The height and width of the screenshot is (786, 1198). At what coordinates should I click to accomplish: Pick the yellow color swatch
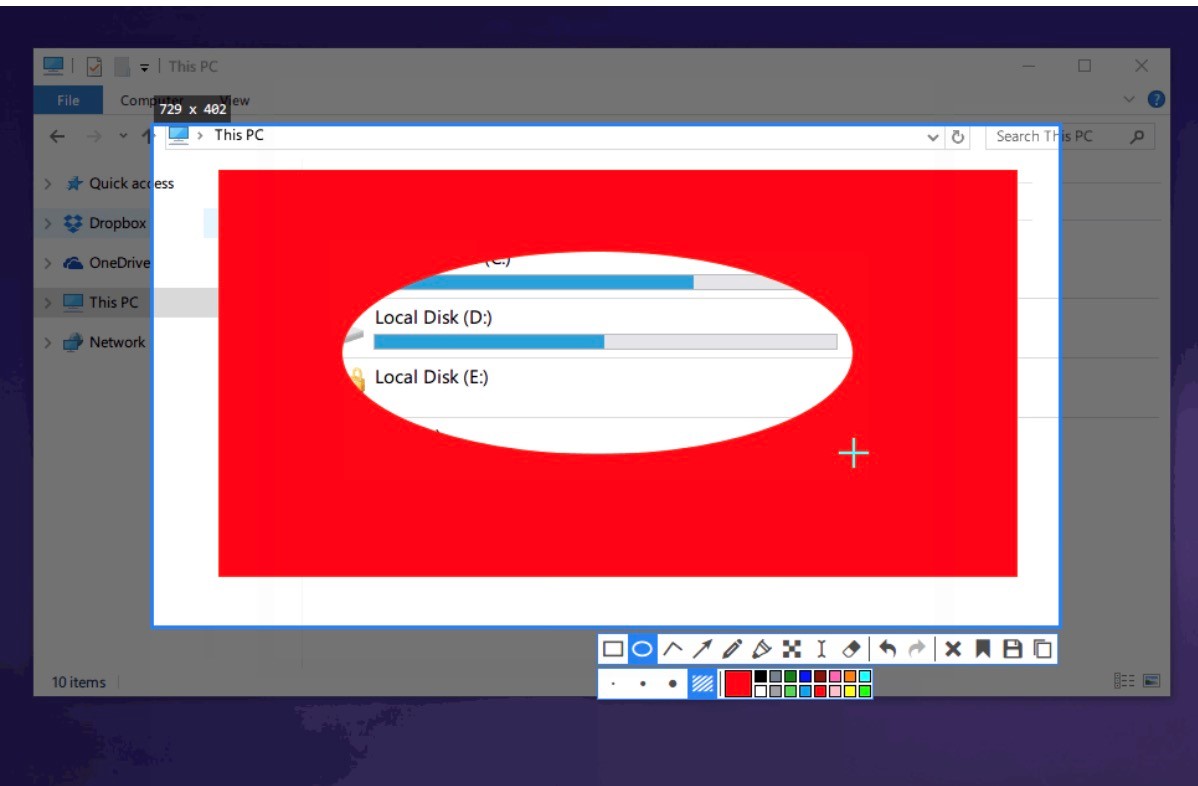[850, 691]
